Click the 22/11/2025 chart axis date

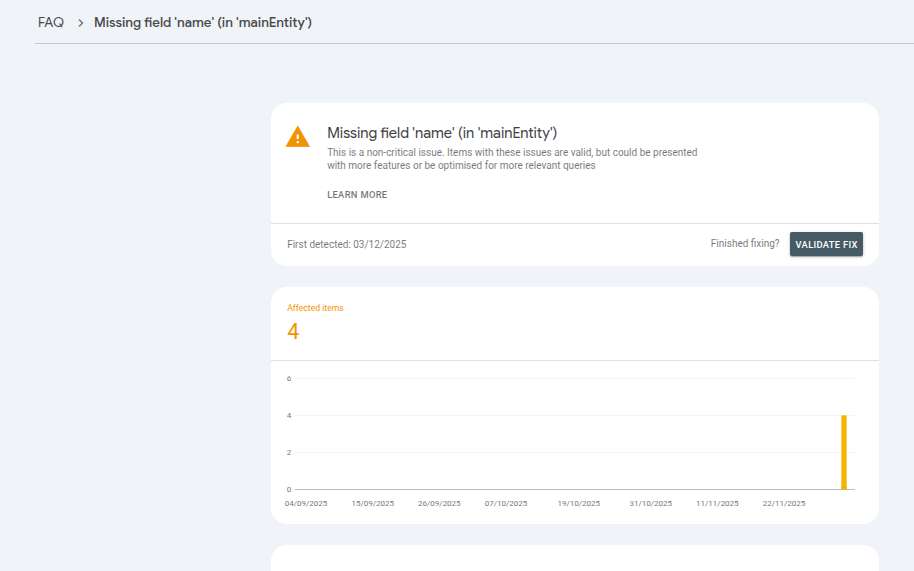coord(784,504)
